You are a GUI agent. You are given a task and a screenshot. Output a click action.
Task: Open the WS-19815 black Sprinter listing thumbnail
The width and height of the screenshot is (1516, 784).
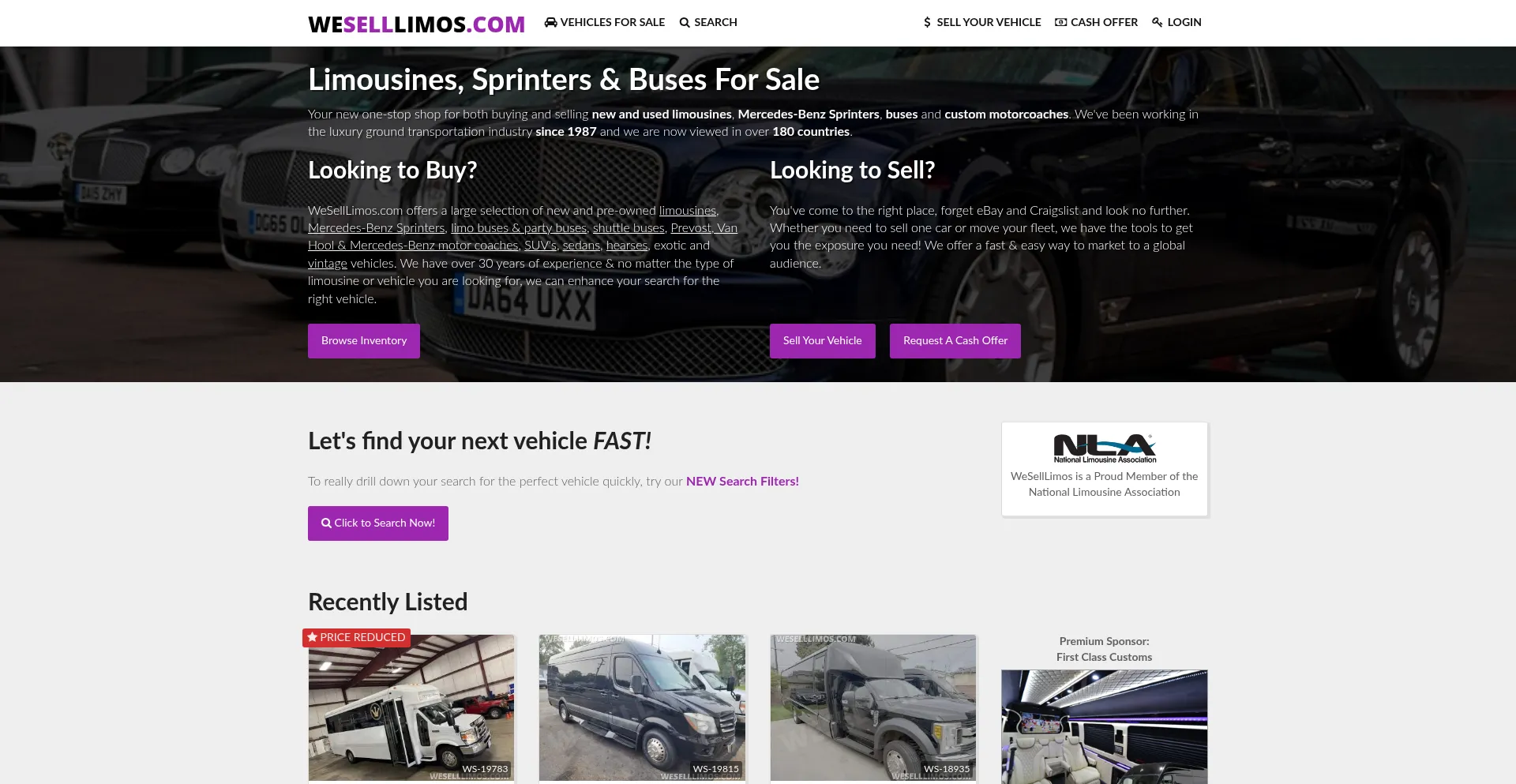[642, 708]
